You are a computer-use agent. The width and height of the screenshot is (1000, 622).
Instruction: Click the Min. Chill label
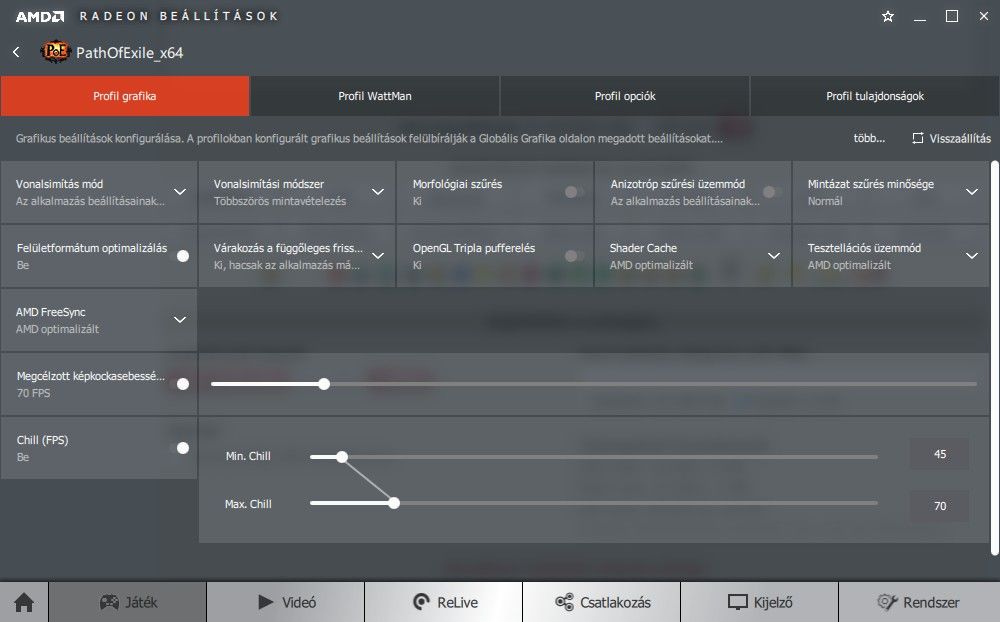(x=248, y=456)
